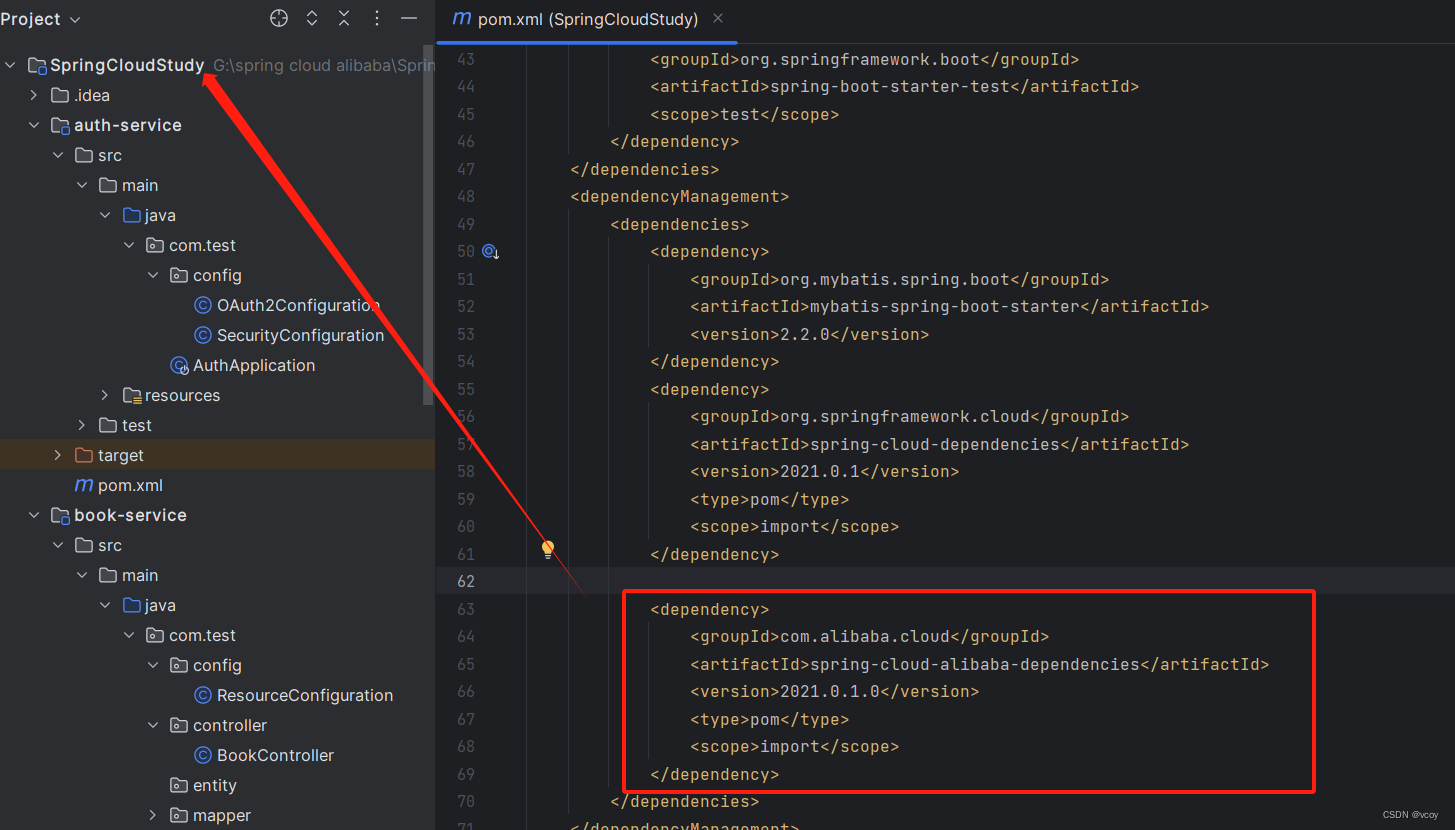Collapse the controller package
This screenshot has height=830, width=1455.
(x=153, y=725)
